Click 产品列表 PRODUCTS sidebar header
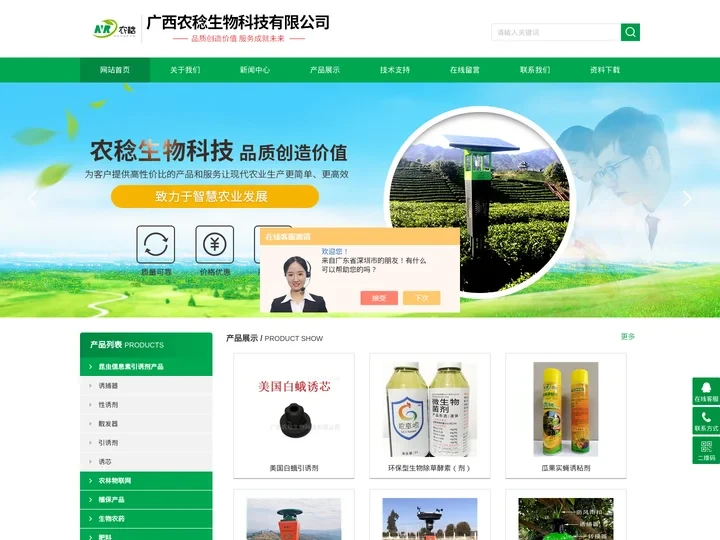720x540 pixels. point(146,345)
